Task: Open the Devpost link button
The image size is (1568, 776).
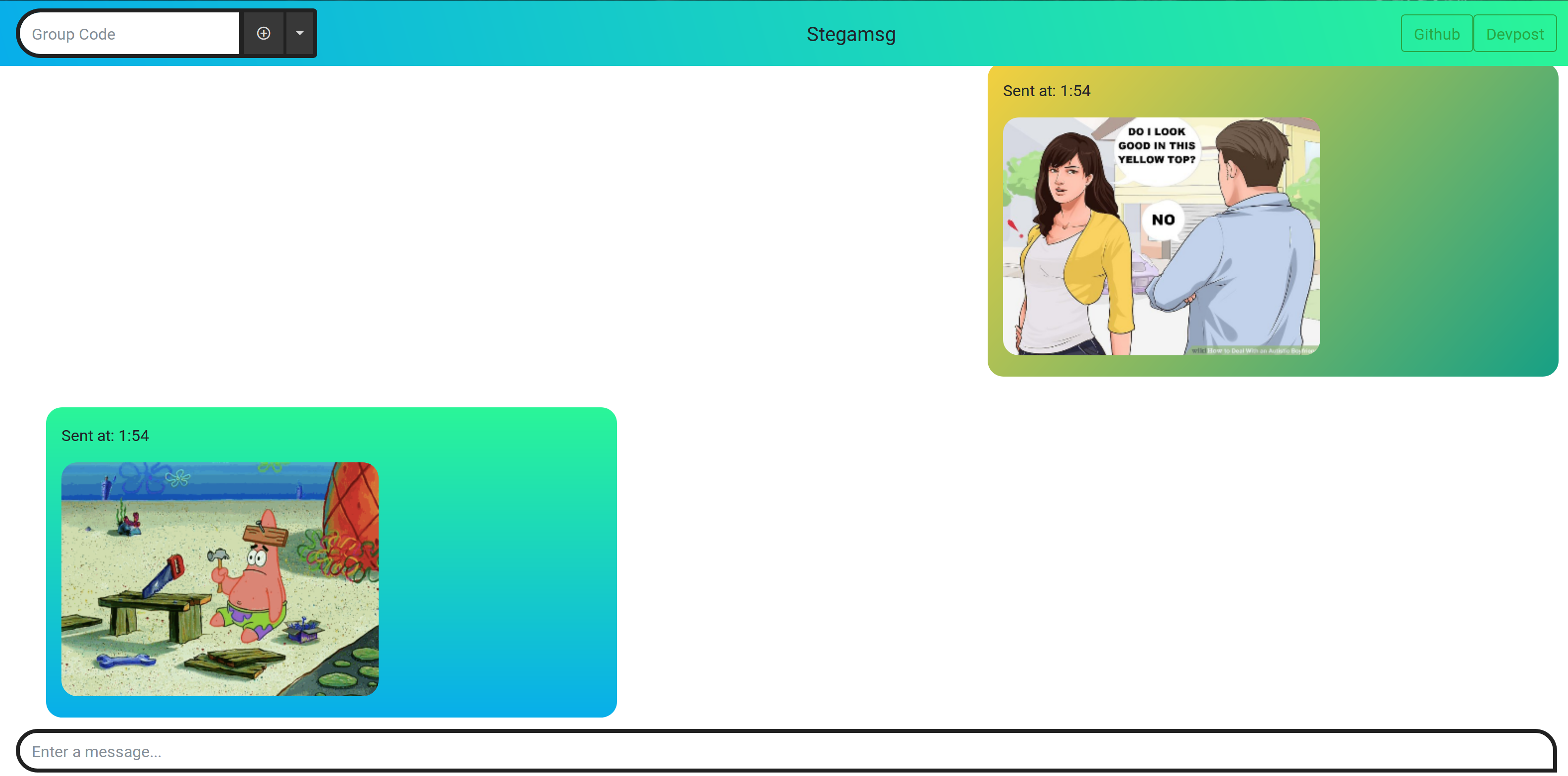Action: [1514, 34]
